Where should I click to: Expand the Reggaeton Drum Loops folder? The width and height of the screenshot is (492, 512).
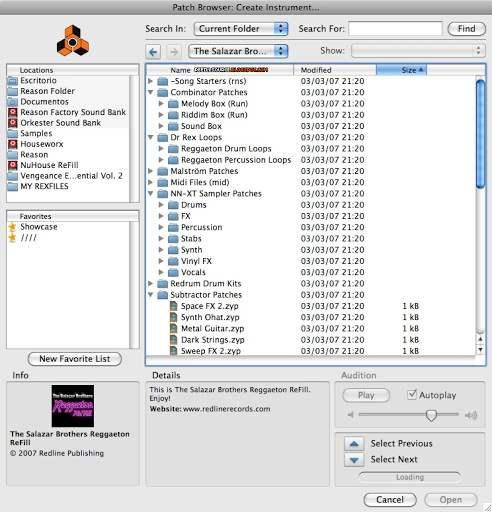tap(161, 149)
